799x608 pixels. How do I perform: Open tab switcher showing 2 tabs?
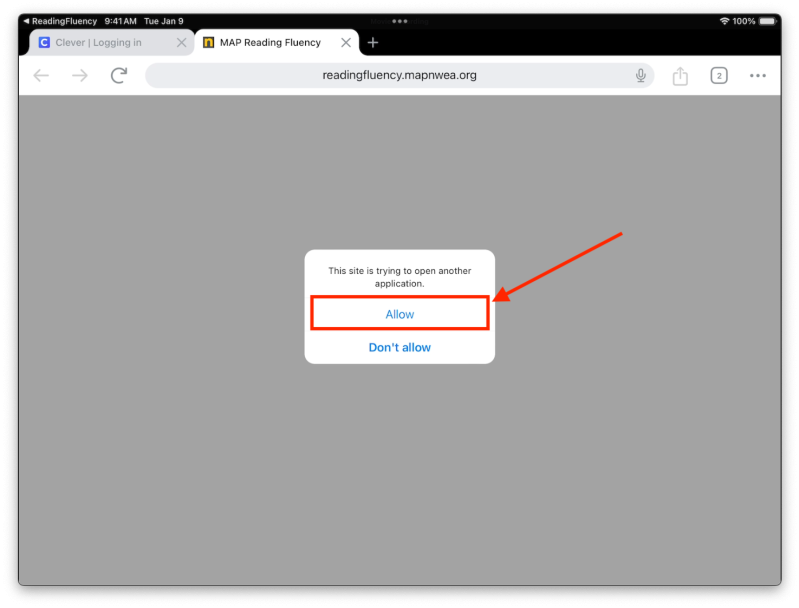point(718,76)
